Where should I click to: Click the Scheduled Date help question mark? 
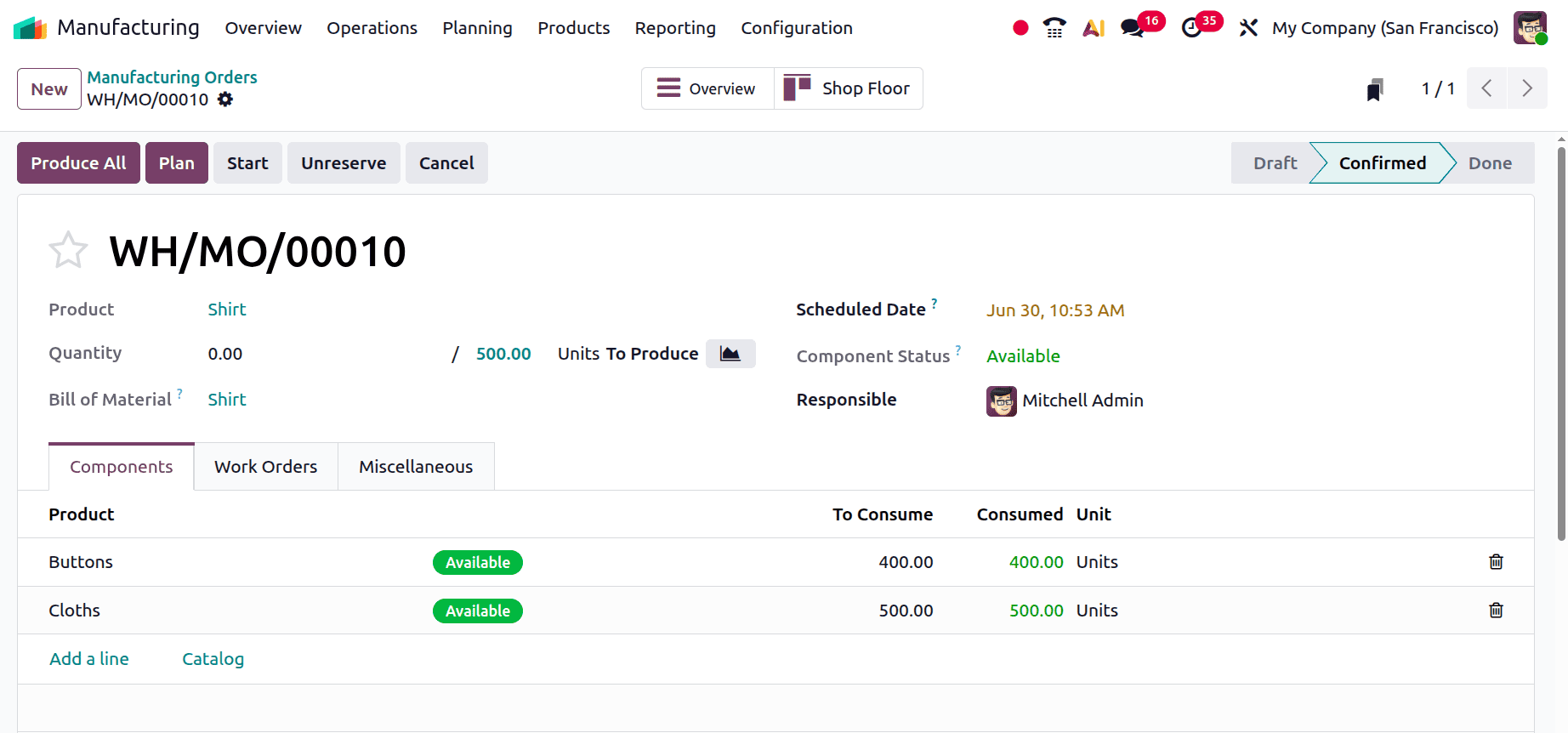(934, 303)
